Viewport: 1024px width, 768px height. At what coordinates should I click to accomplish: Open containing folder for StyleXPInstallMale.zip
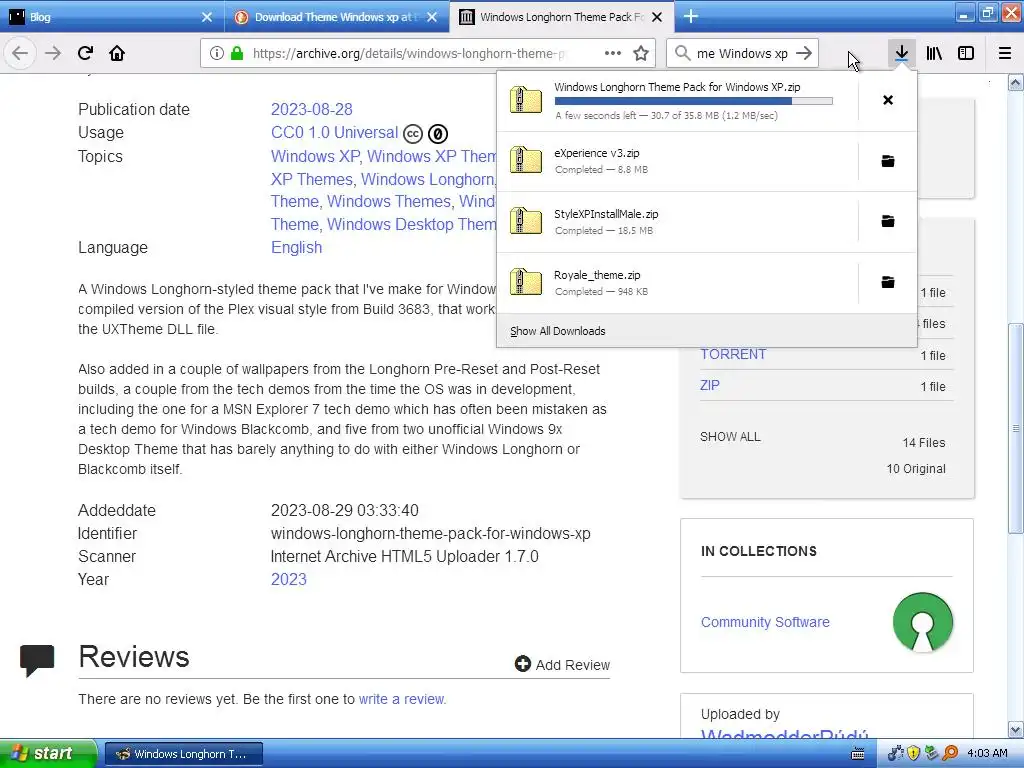pyautogui.click(x=888, y=221)
